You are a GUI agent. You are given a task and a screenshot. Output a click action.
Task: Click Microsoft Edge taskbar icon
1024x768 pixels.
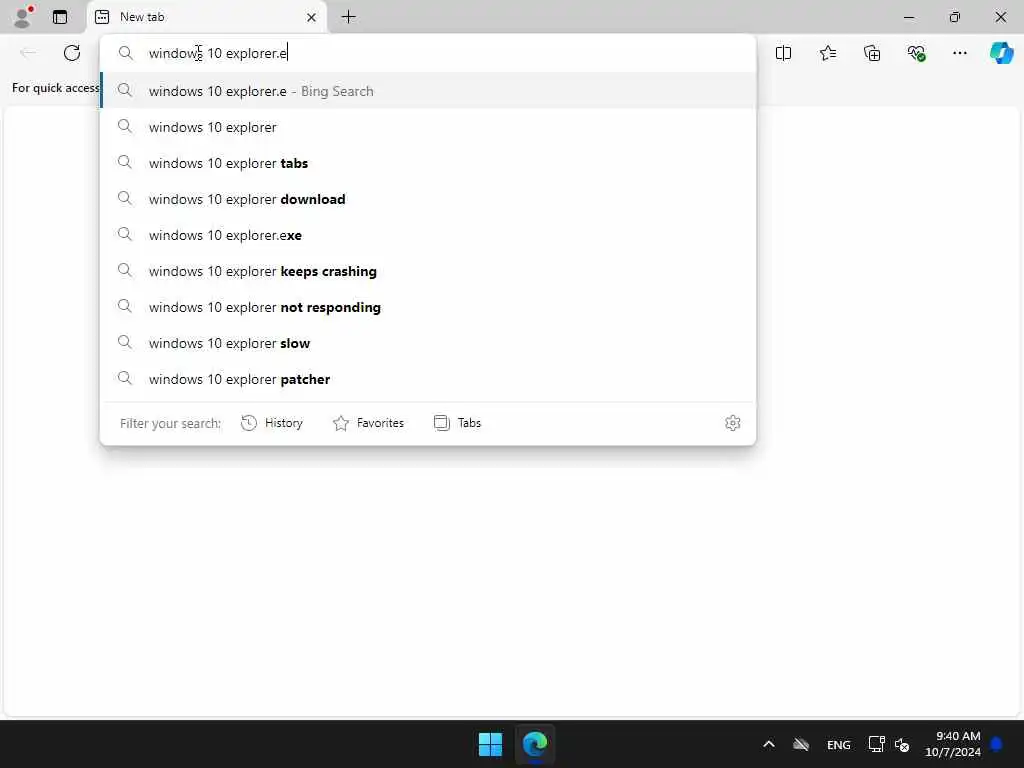click(535, 744)
